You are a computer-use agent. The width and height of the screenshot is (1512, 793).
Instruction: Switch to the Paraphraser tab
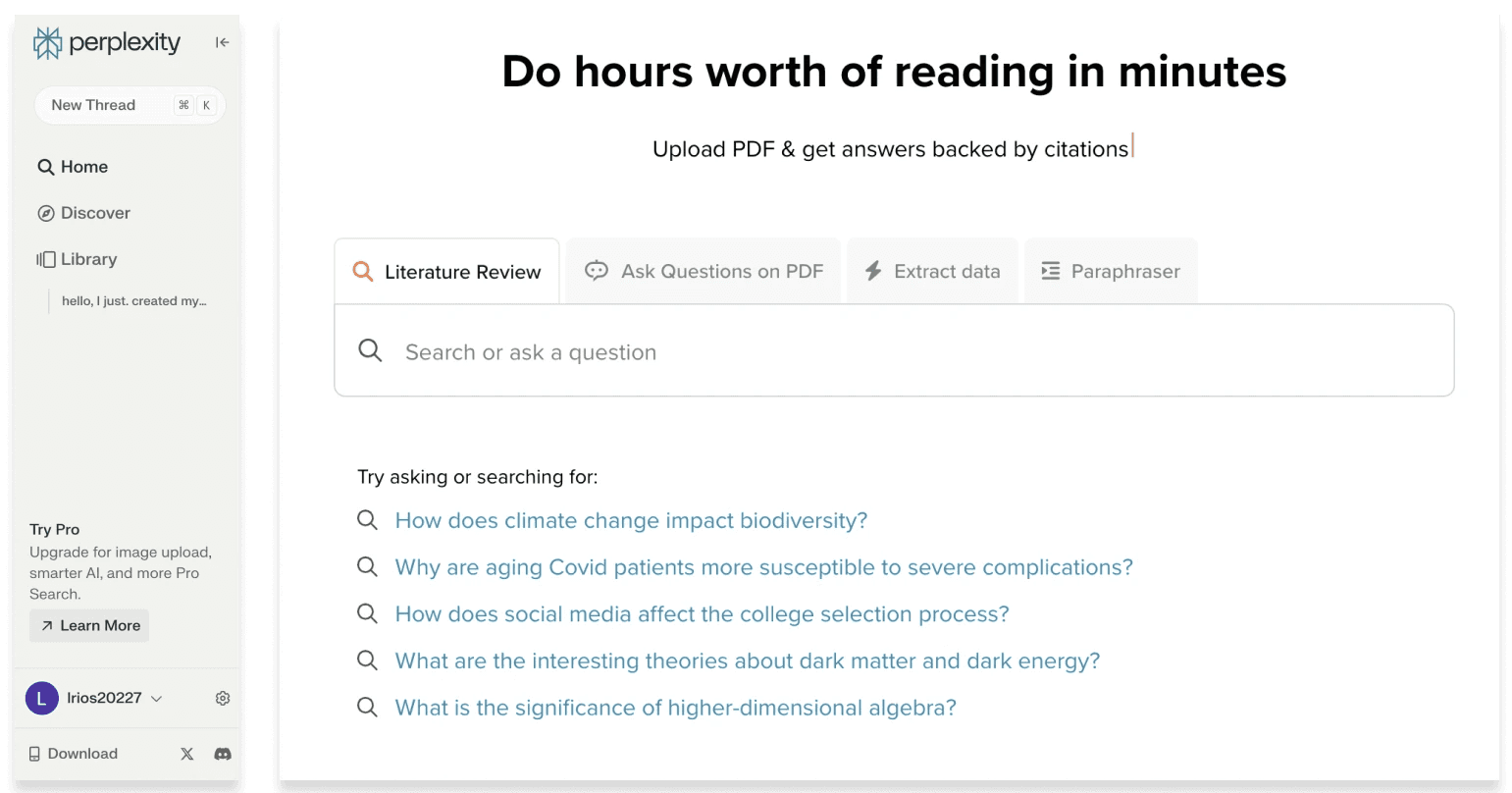[x=1111, y=271]
